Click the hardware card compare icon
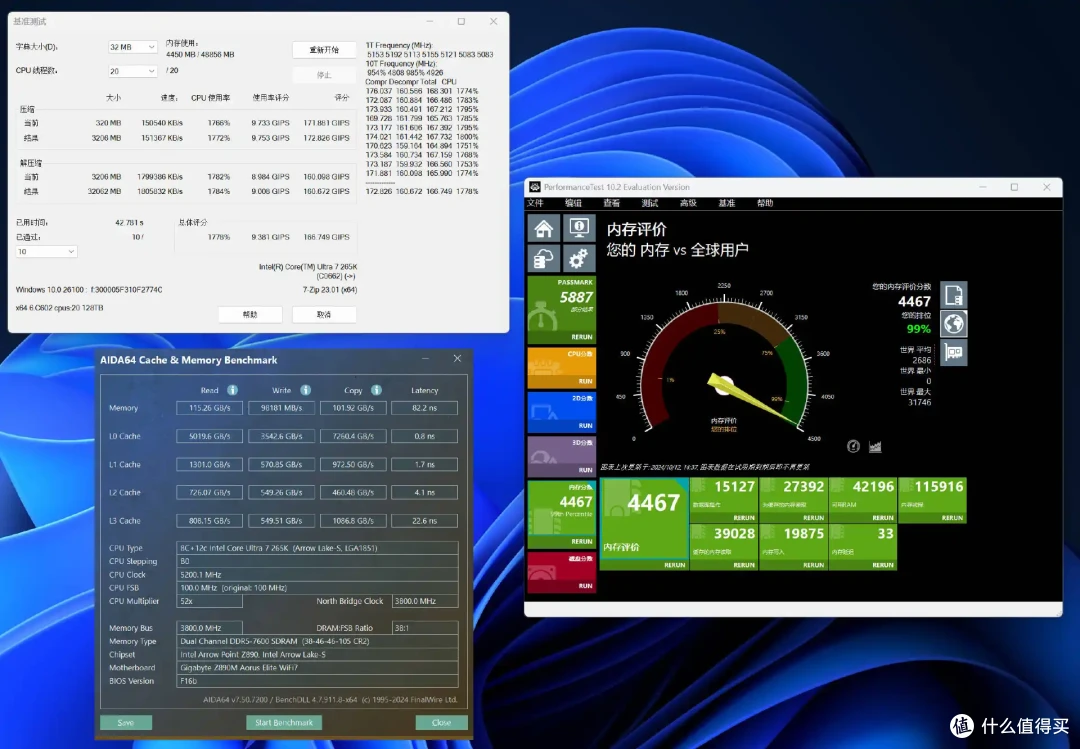 [x=953, y=353]
